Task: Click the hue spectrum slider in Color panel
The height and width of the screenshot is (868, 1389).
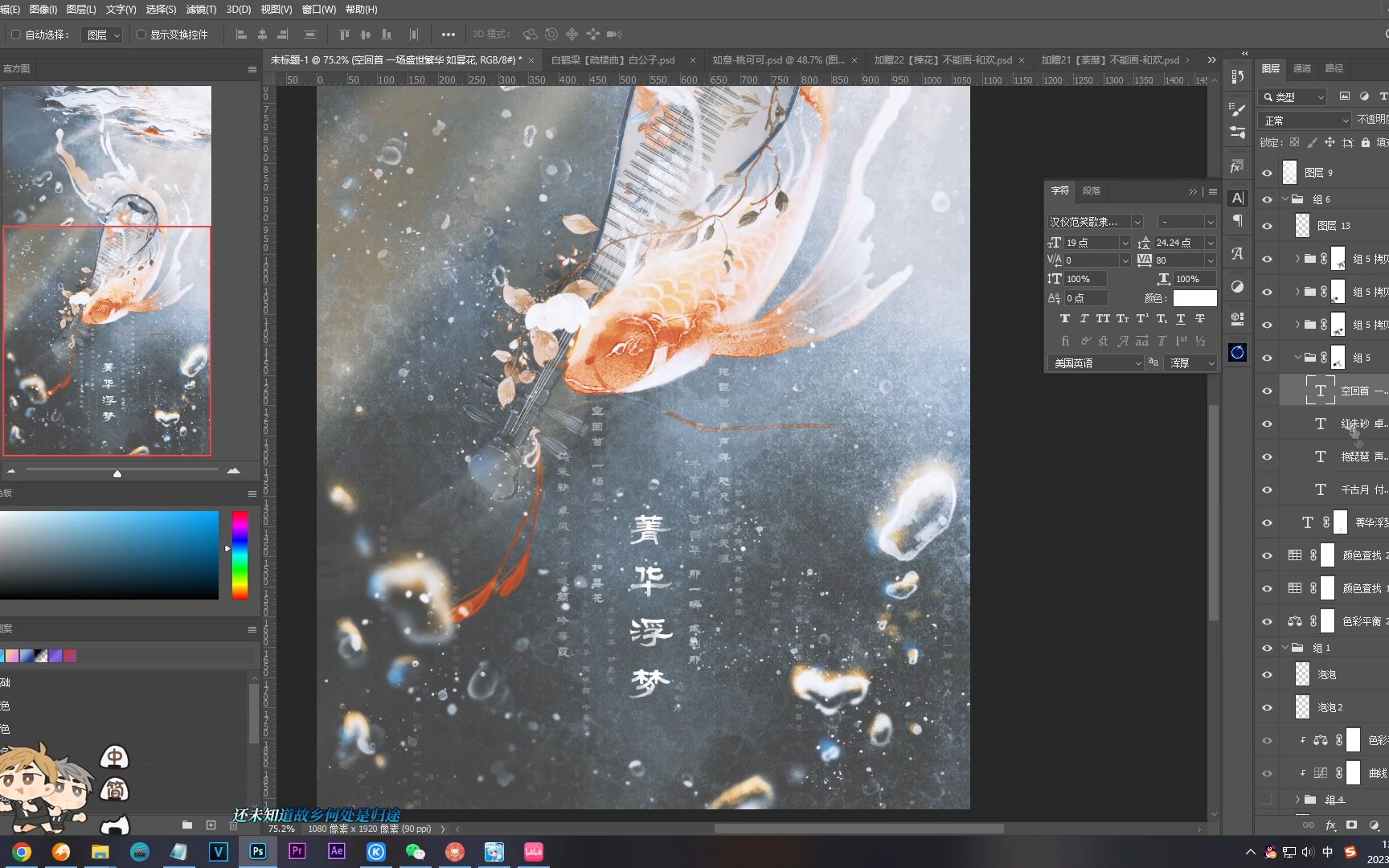Action: (x=240, y=555)
